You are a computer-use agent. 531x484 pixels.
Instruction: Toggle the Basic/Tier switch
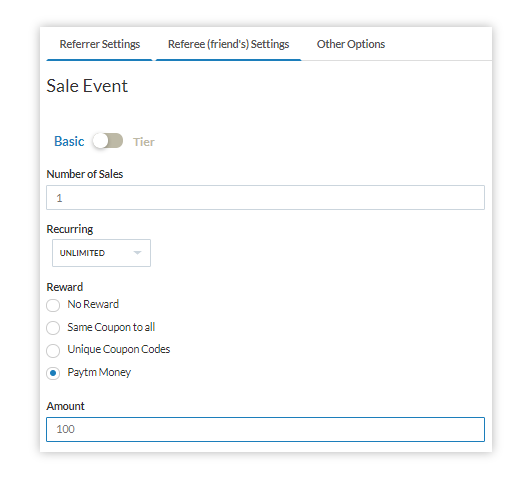click(108, 141)
